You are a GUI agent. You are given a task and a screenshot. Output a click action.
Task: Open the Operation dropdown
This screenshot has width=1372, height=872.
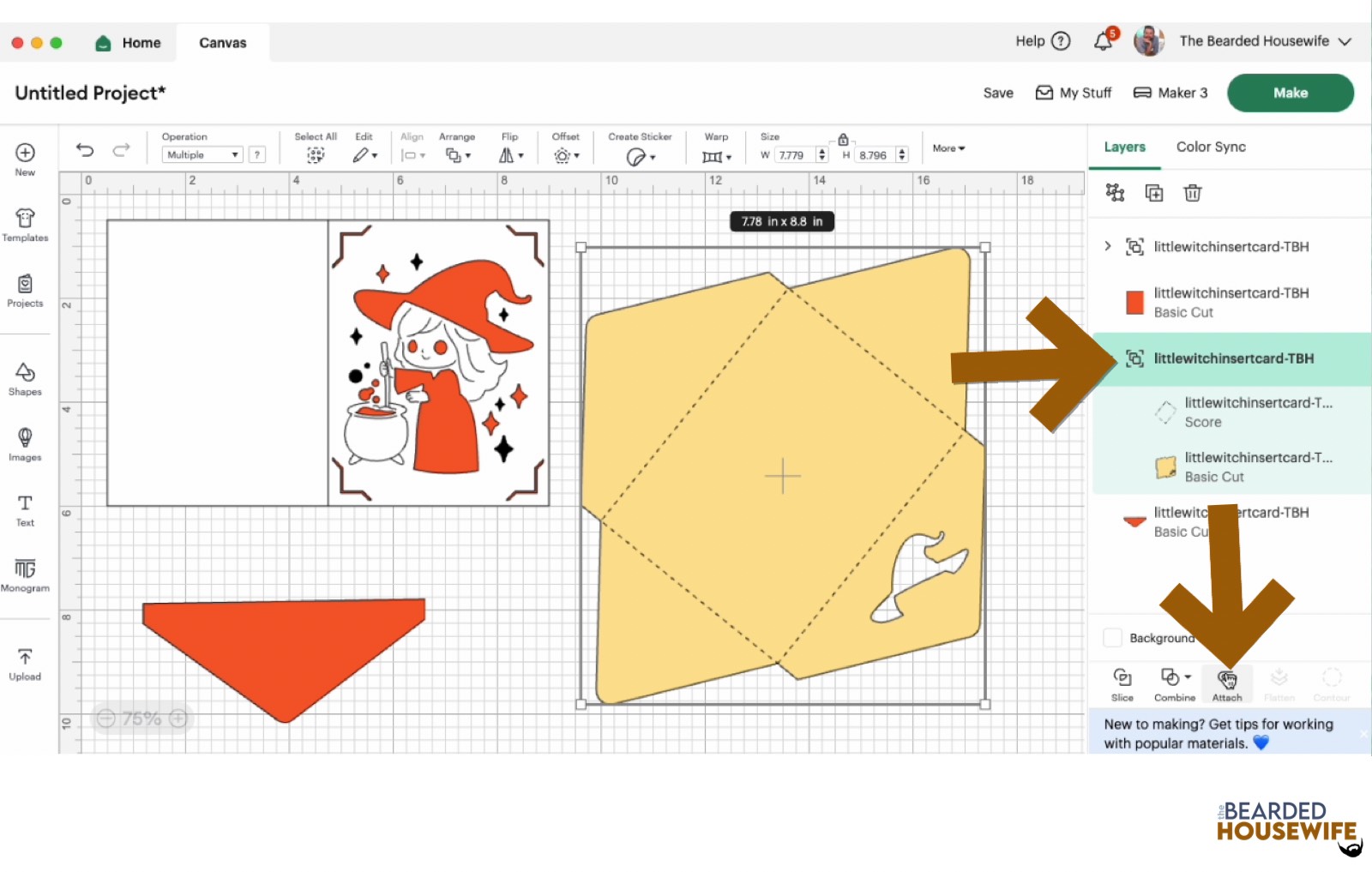pos(202,155)
